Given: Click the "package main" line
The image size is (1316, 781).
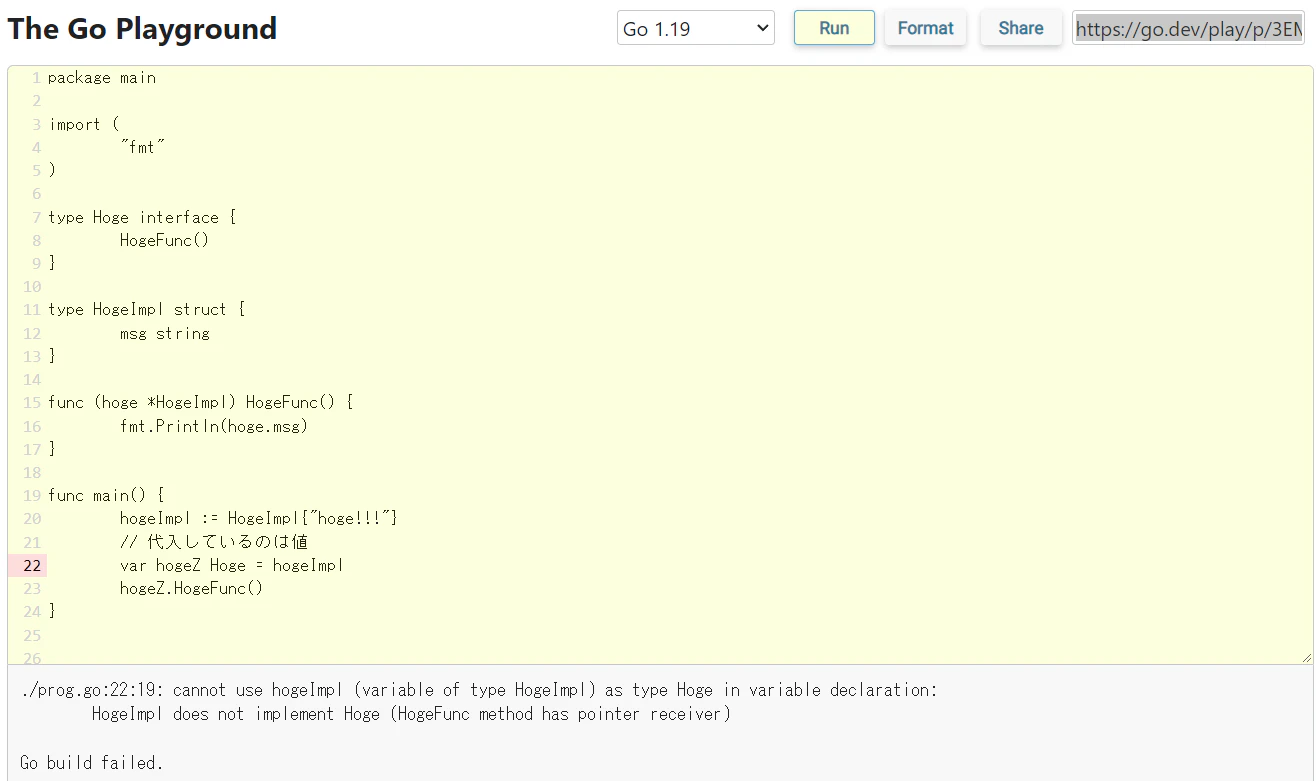Looking at the screenshot, I should tap(102, 78).
